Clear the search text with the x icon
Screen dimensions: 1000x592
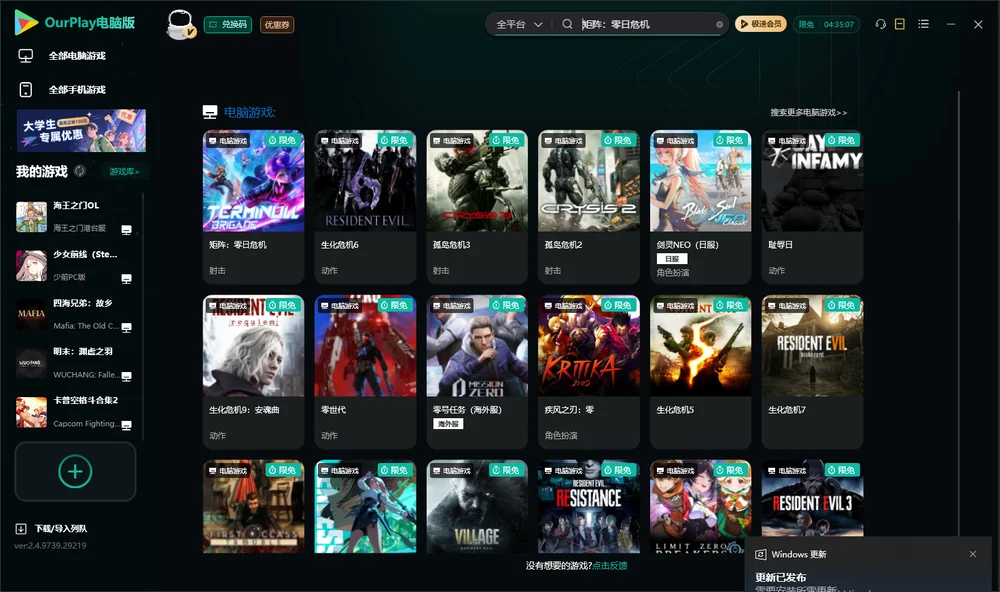[x=719, y=24]
